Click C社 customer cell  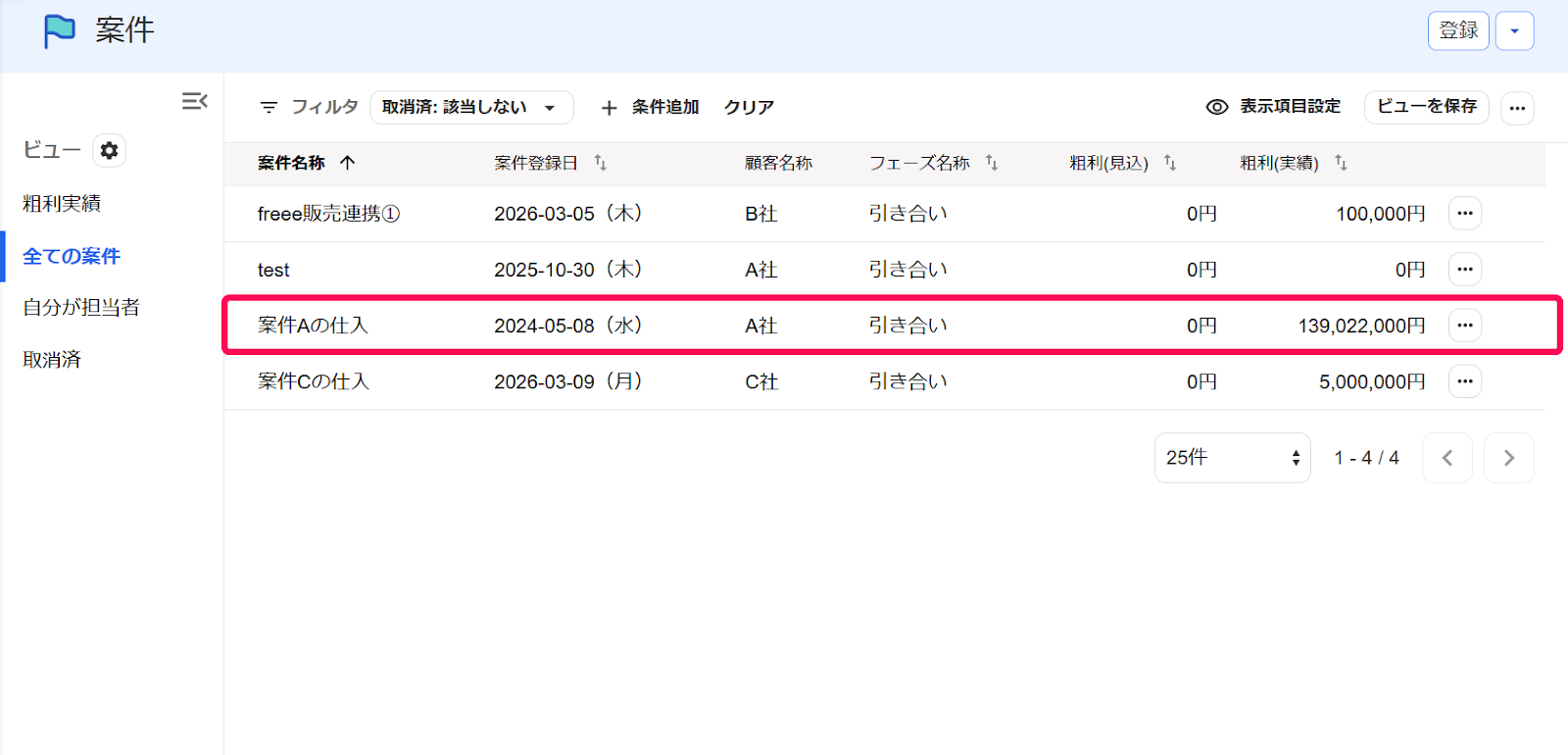pyautogui.click(x=761, y=381)
